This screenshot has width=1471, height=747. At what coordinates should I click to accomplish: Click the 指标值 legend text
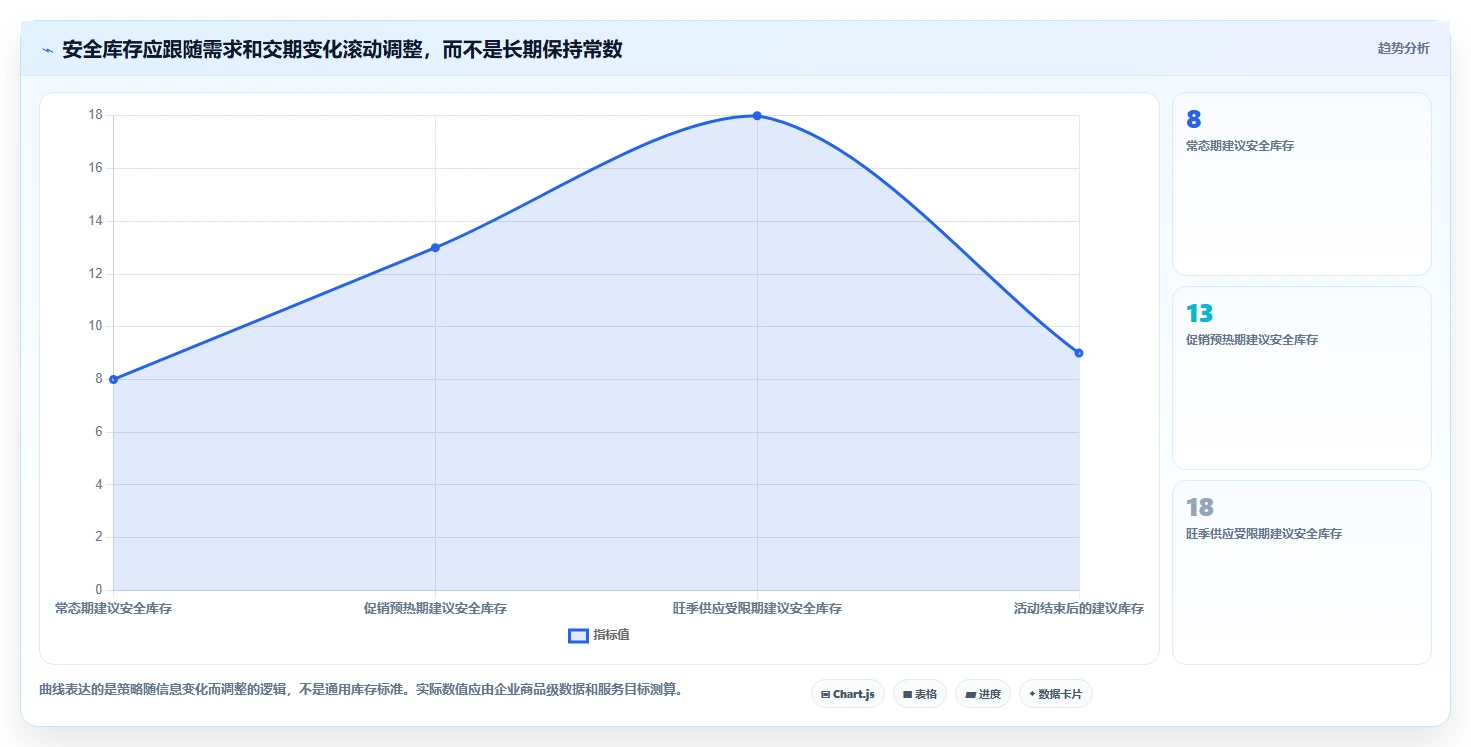[x=611, y=635]
